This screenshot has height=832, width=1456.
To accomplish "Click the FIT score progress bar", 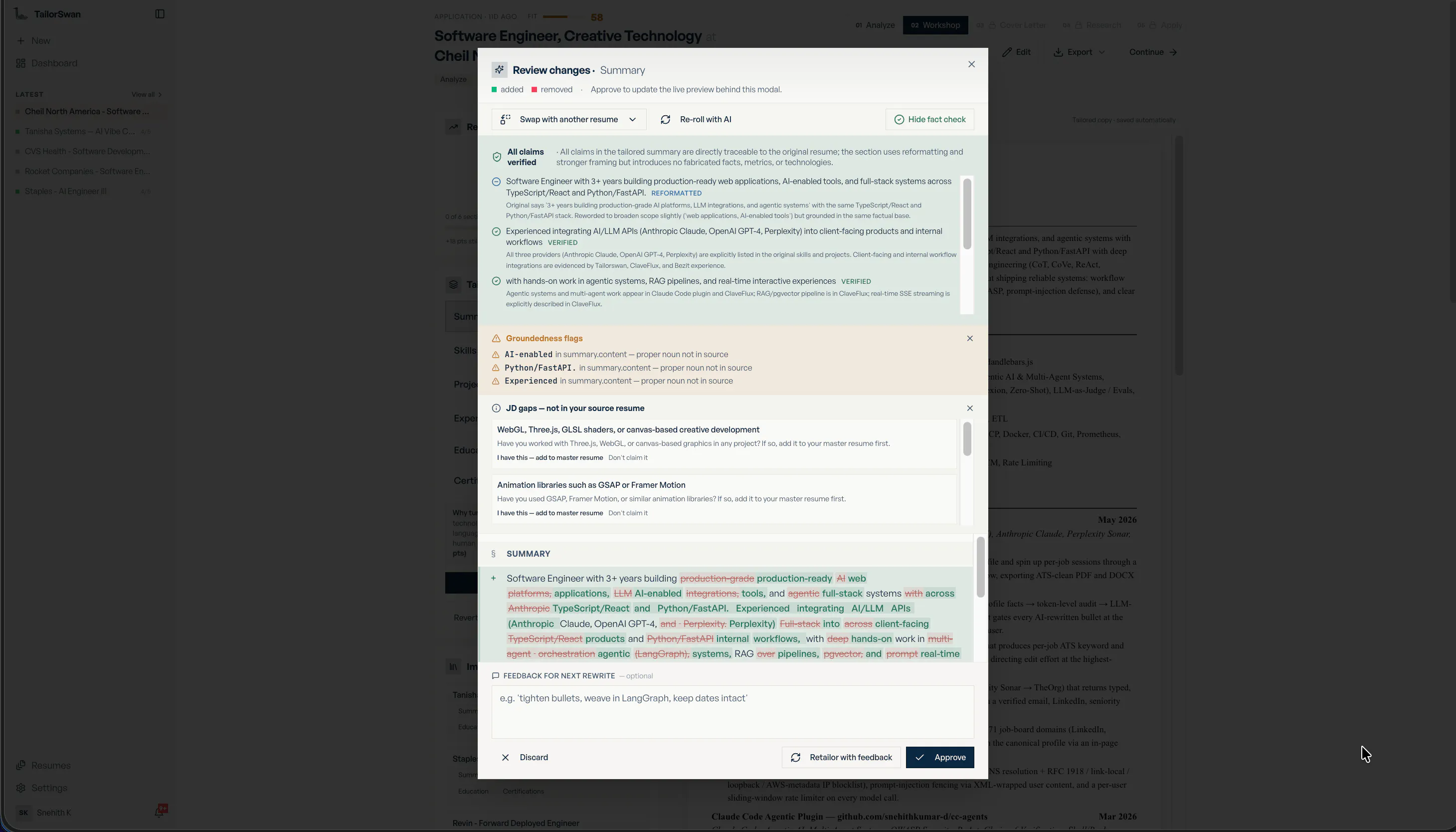I will (x=564, y=16).
